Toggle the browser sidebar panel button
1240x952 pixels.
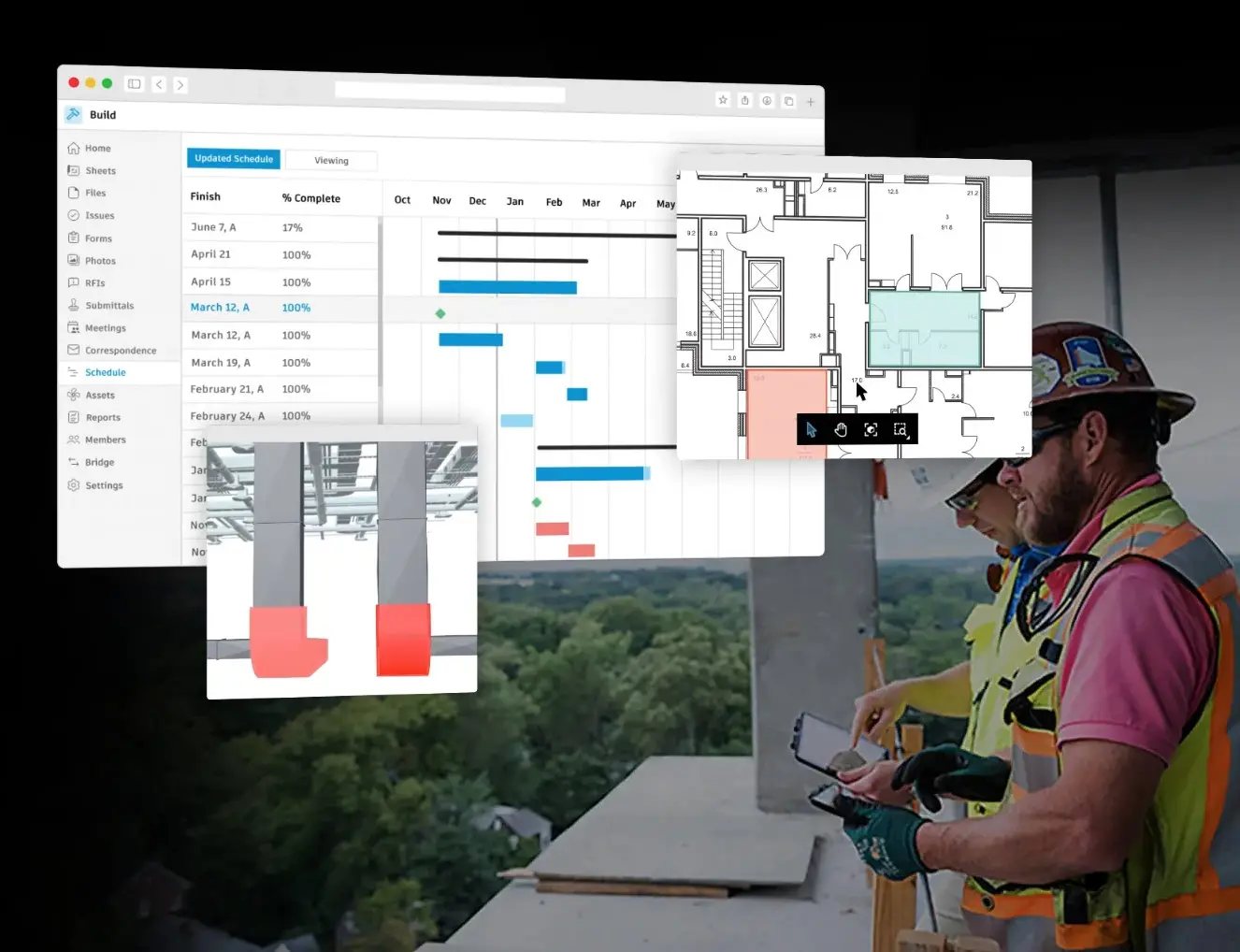point(135,84)
